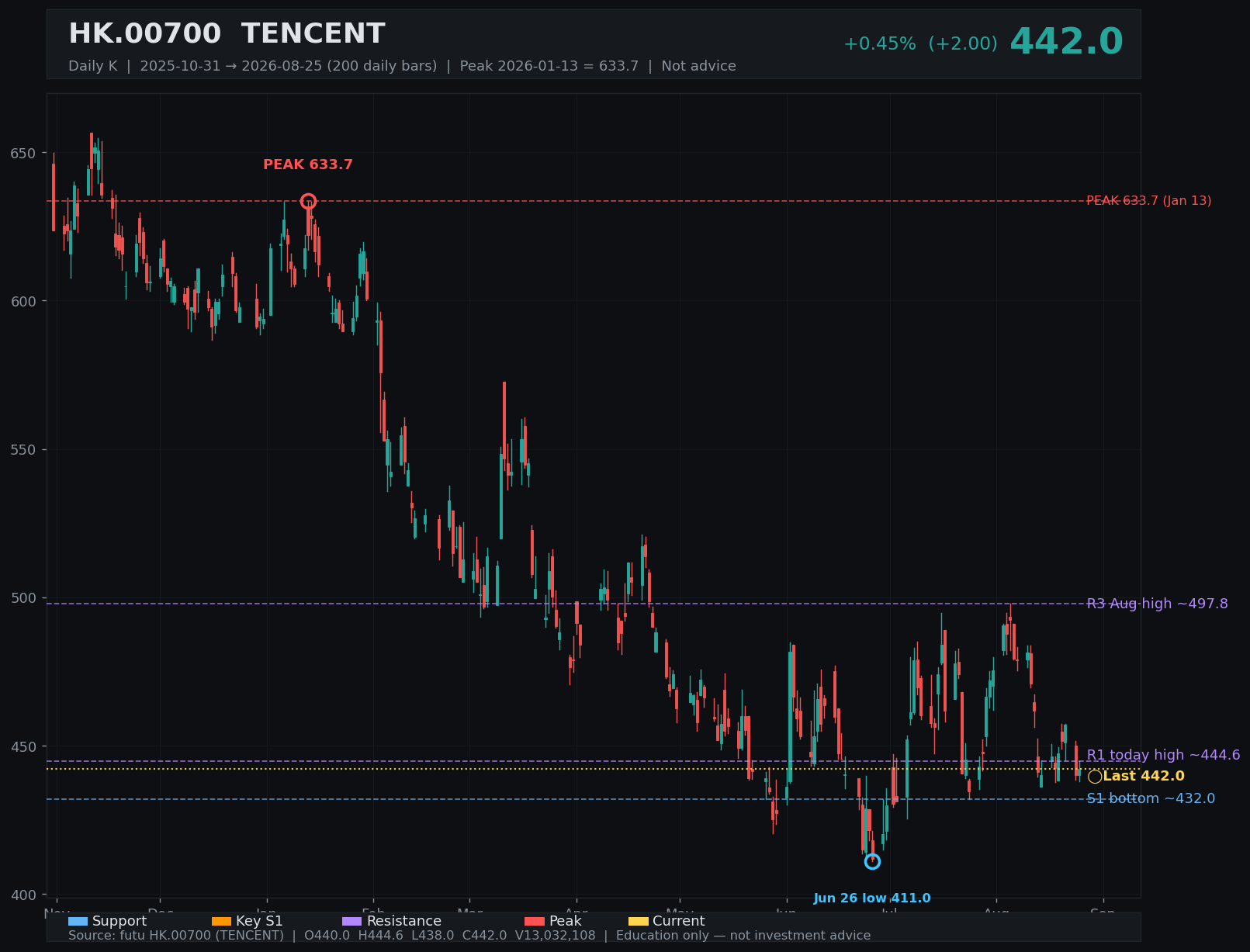Click the 450 price axis label

tap(23, 746)
